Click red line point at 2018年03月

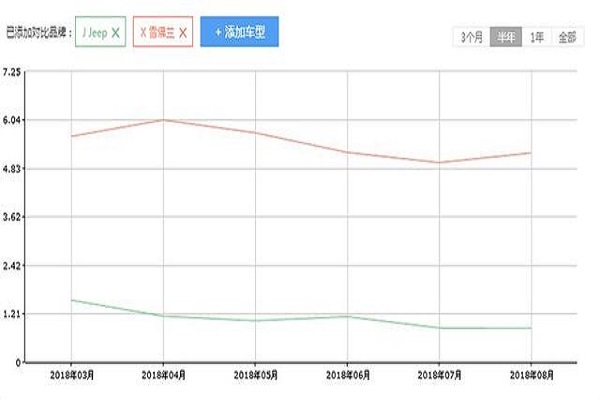coord(72,136)
